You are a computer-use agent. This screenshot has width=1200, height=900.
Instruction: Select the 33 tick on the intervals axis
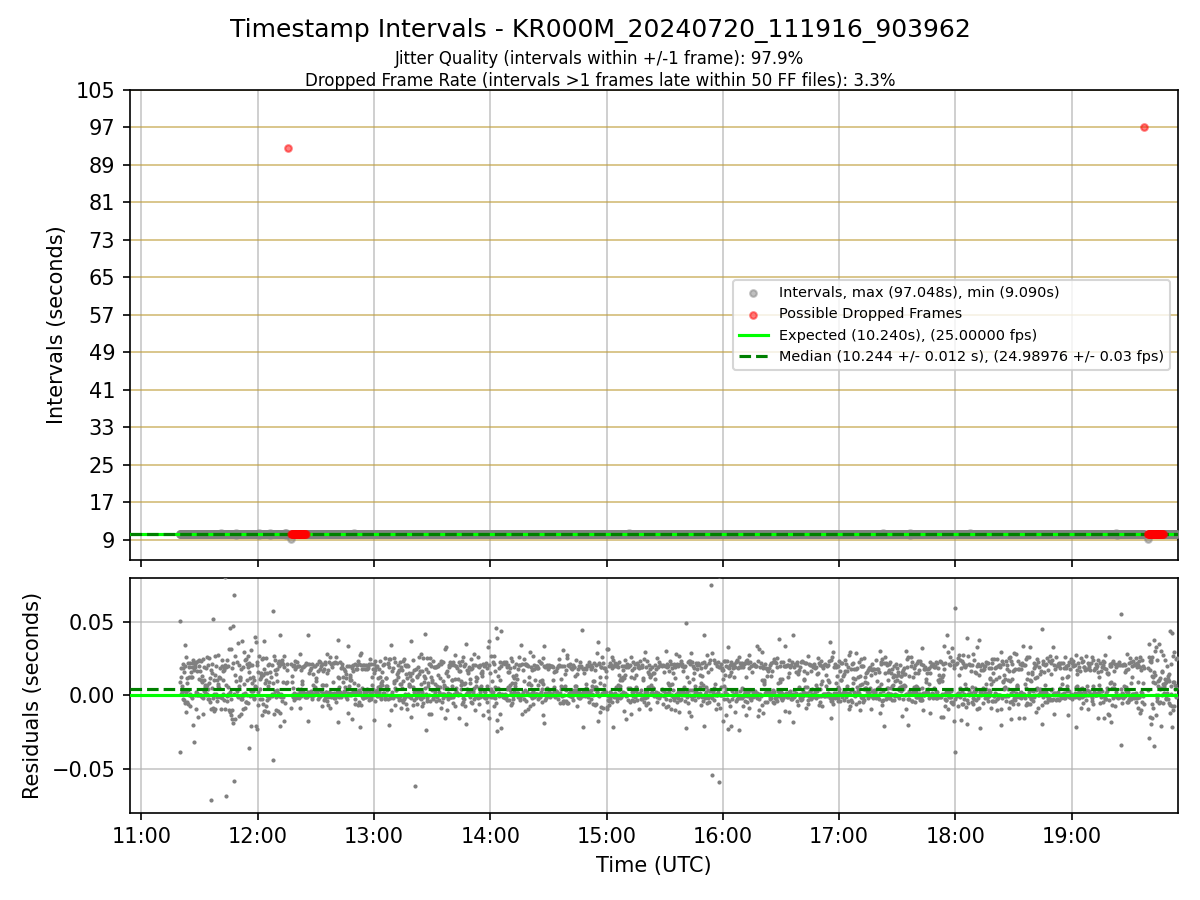point(102,427)
